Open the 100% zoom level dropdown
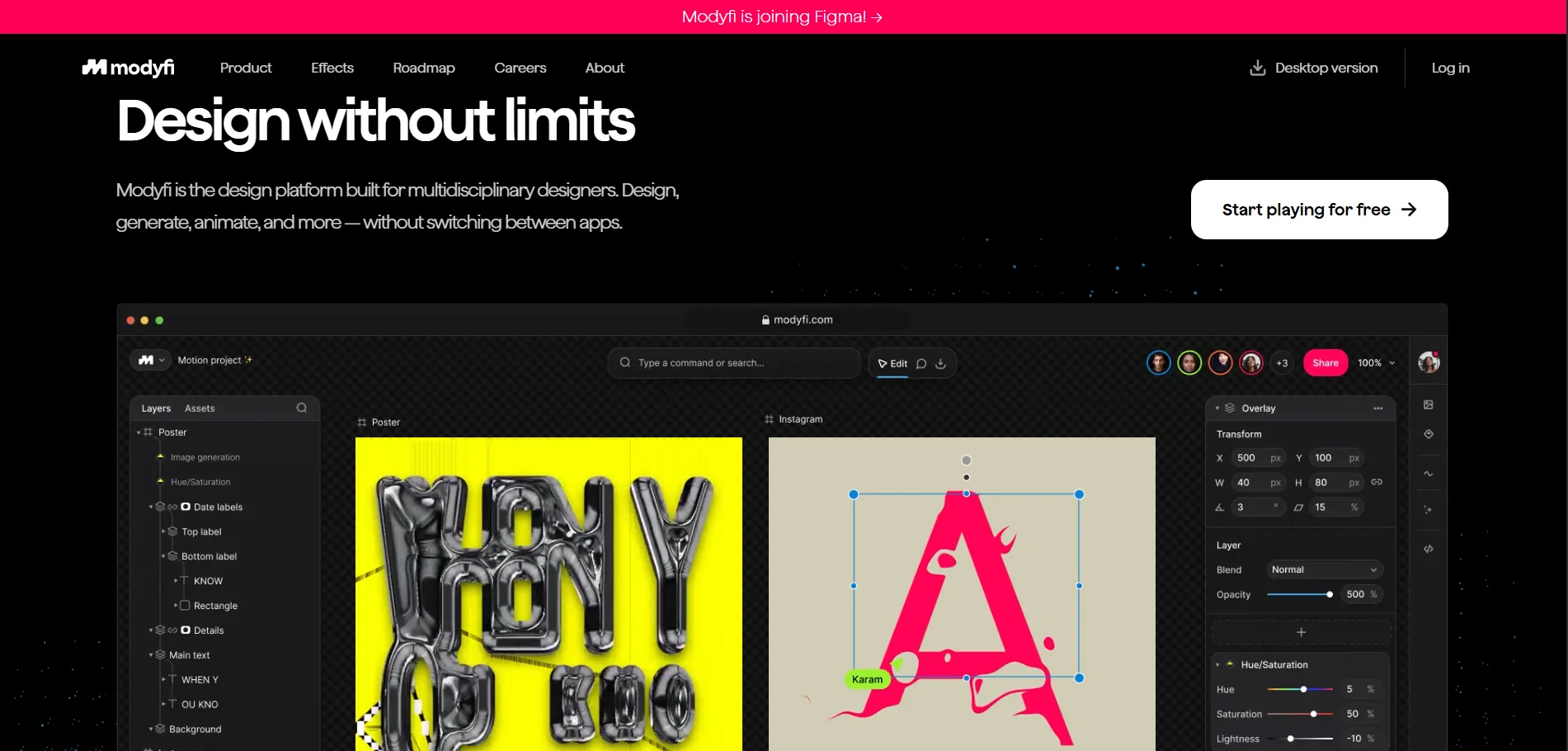This screenshot has height=751, width=1568. click(x=1377, y=363)
